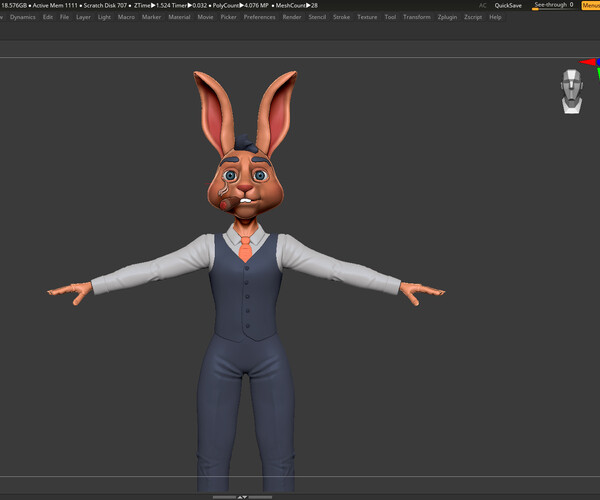This screenshot has width=600, height=500.
Task: Toggle the orange Menus button
Action: tap(590, 5)
